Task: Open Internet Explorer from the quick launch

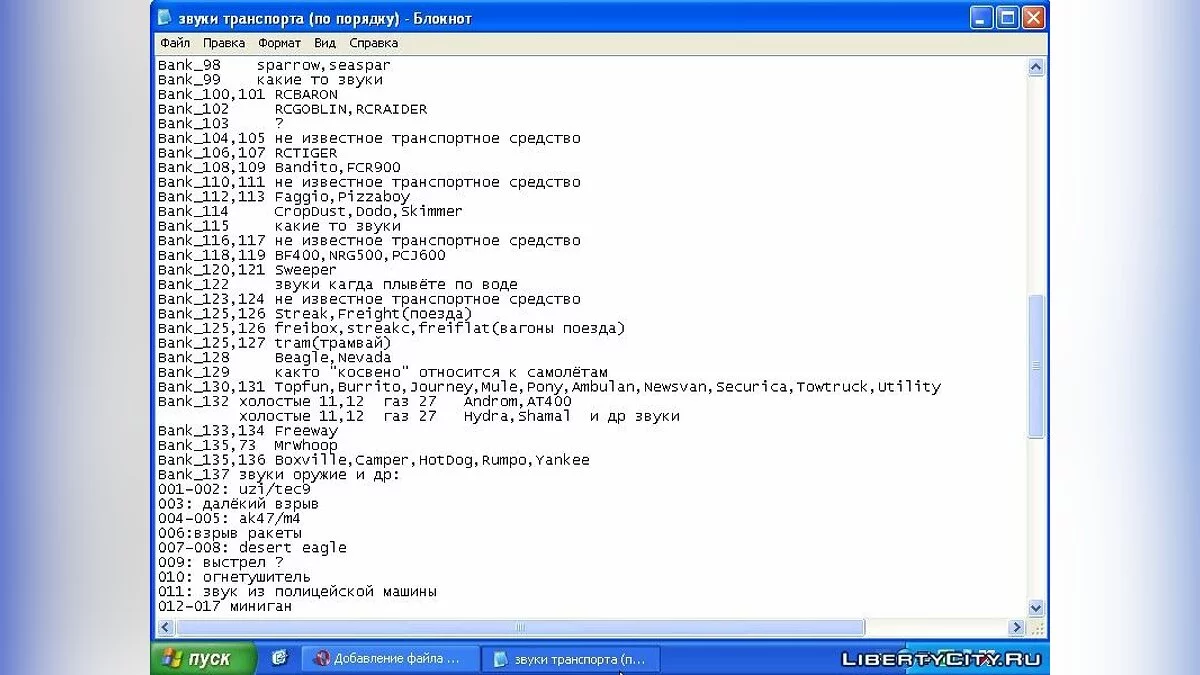Action: pyautogui.click(x=279, y=658)
